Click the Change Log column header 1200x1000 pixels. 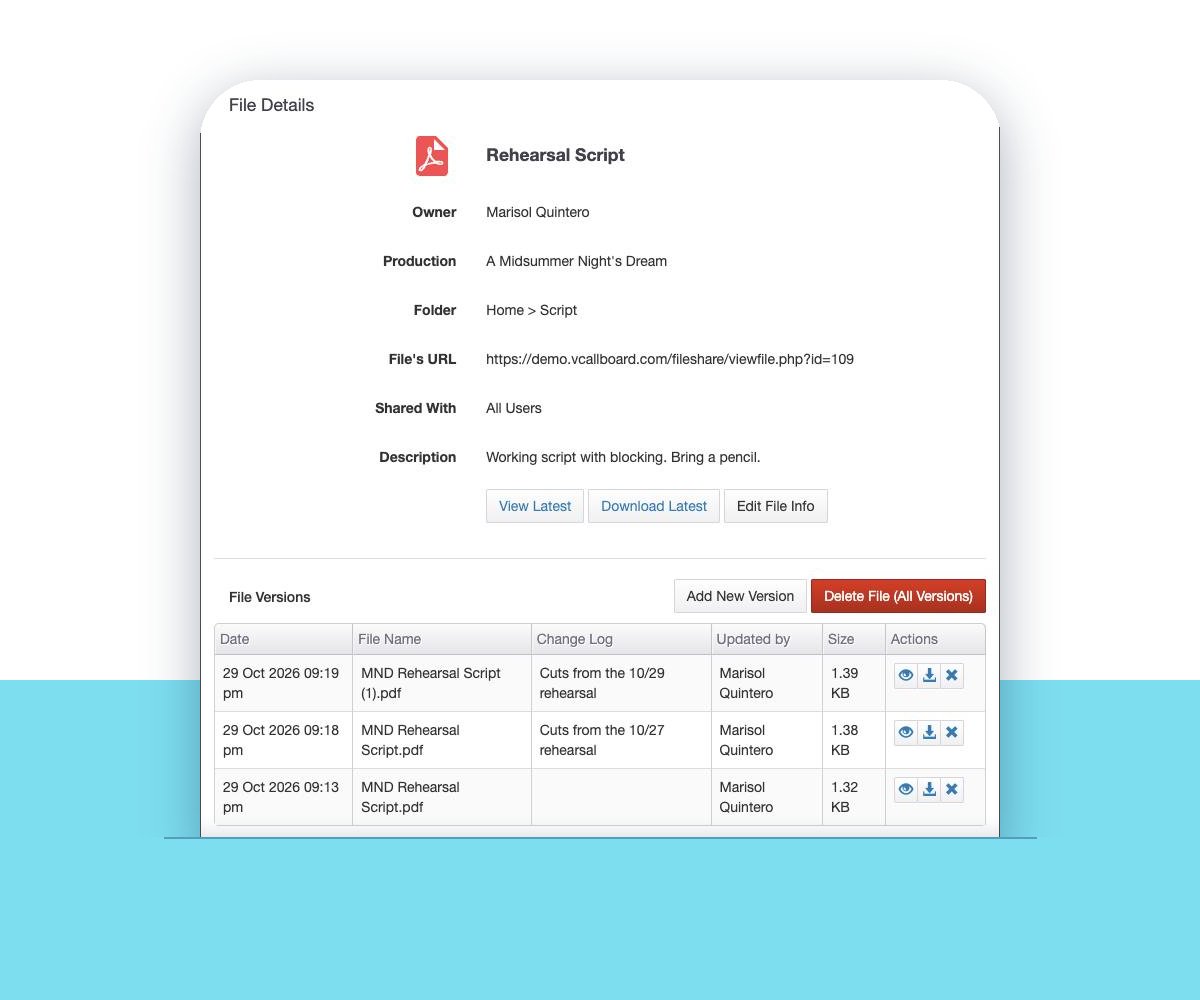[x=621, y=639]
